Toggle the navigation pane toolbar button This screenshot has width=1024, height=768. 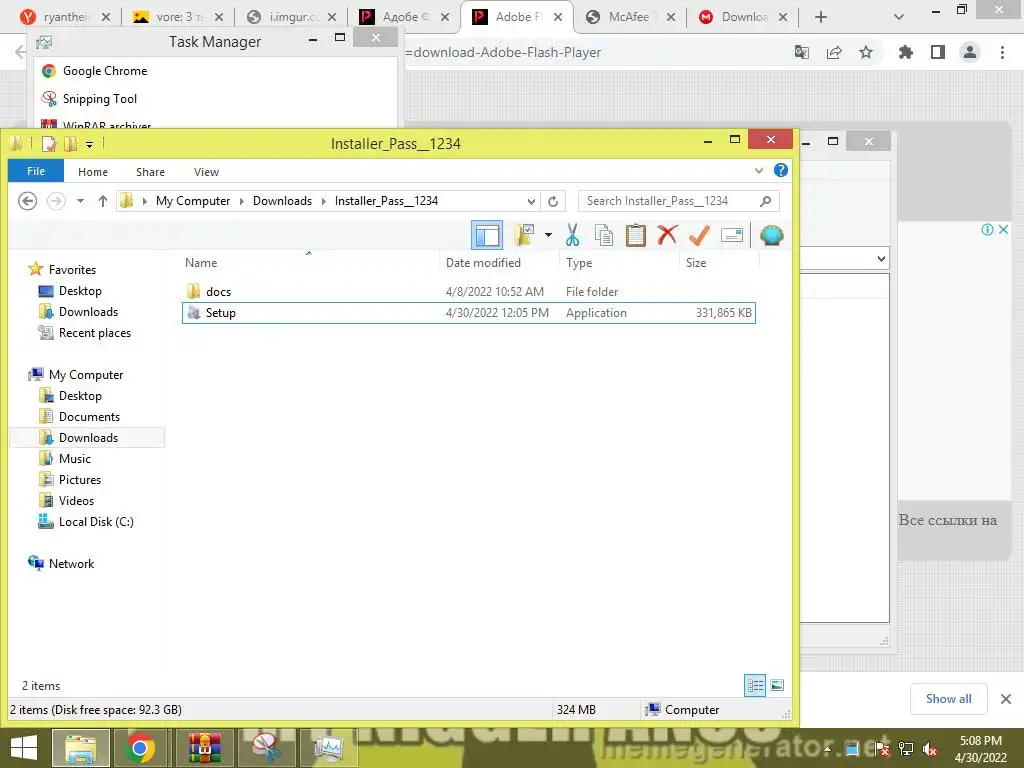coord(487,235)
